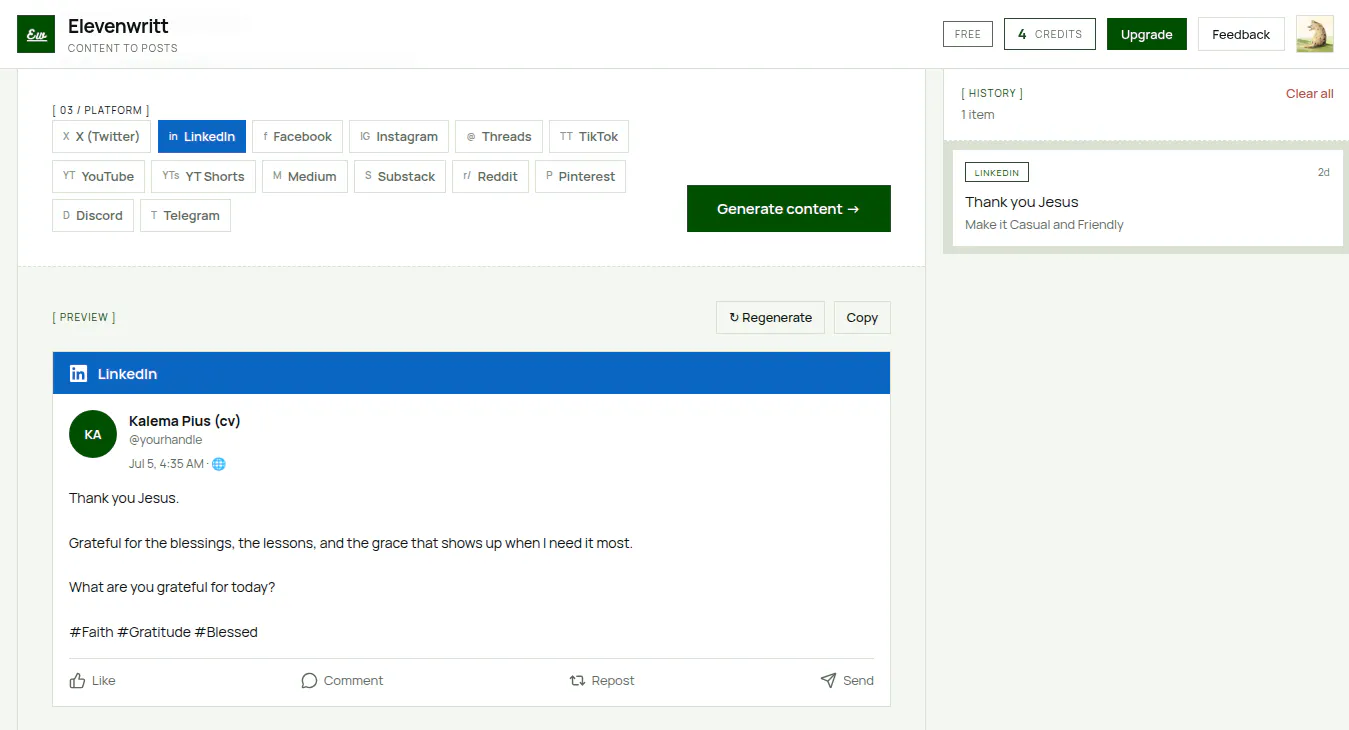The height and width of the screenshot is (730, 1349).
Task: Click the Generate content button
Action: tap(789, 209)
